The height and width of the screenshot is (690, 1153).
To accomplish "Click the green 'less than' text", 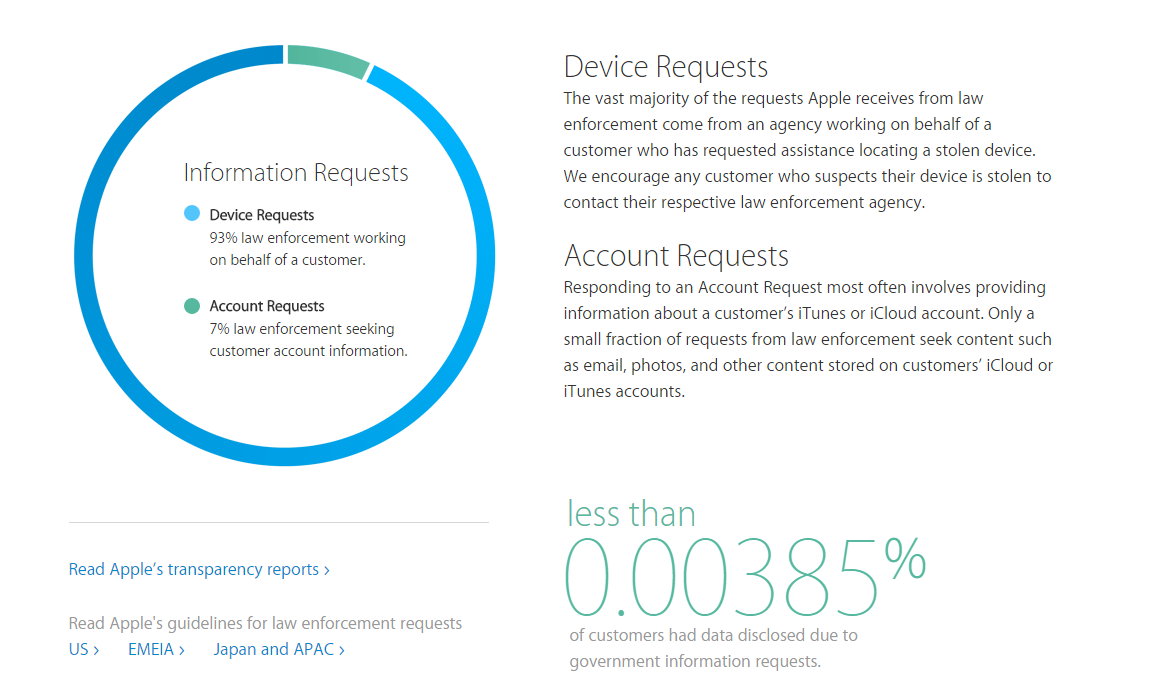I will 631,513.
